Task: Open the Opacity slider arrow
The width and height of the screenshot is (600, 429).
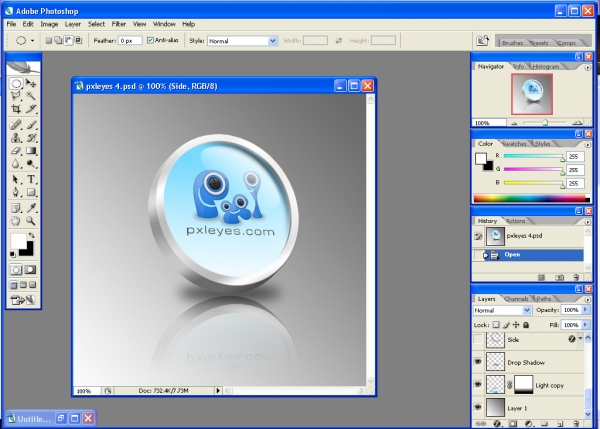Action: (585, 310)
